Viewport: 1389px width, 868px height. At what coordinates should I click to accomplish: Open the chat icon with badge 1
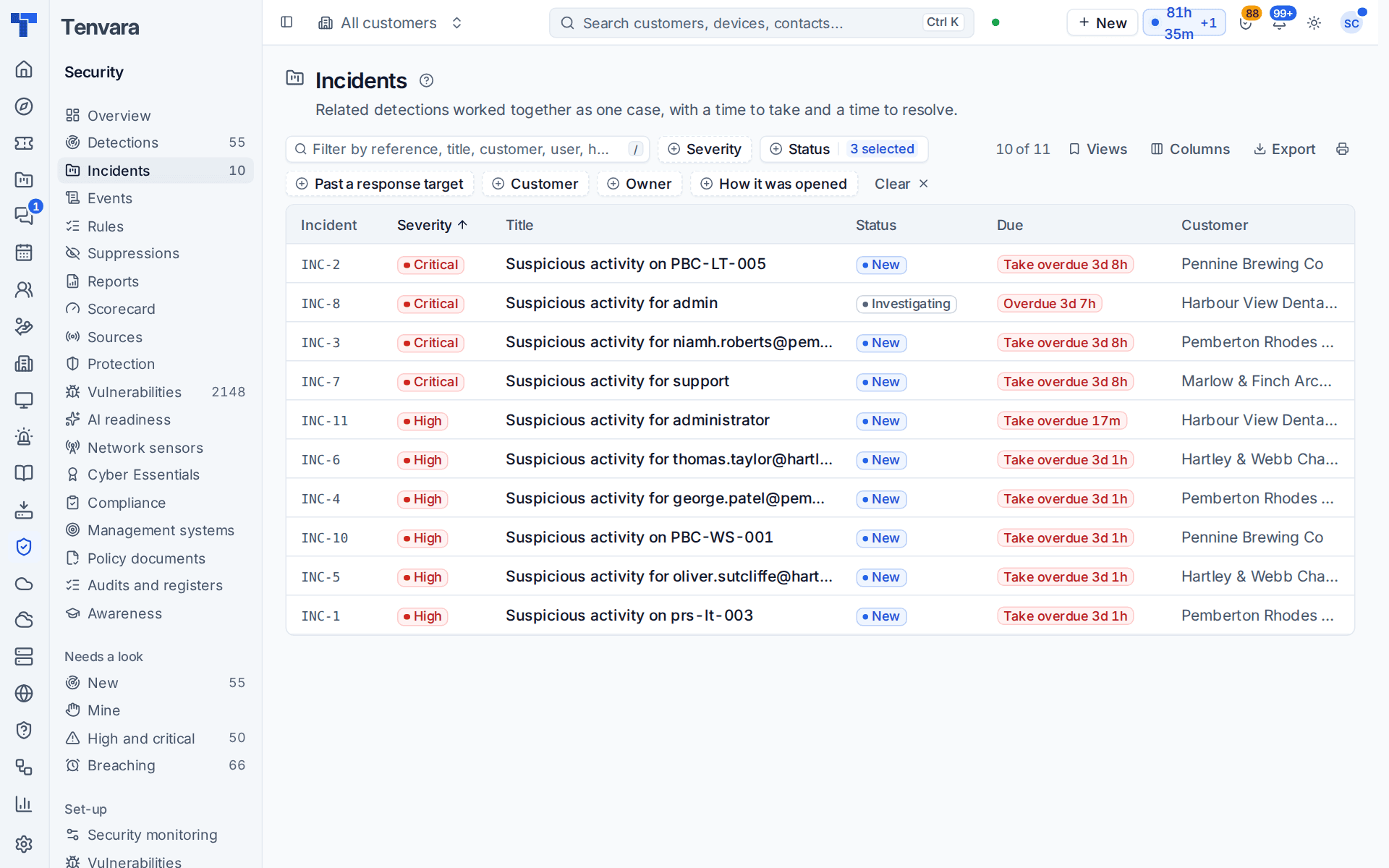[24, 216]
